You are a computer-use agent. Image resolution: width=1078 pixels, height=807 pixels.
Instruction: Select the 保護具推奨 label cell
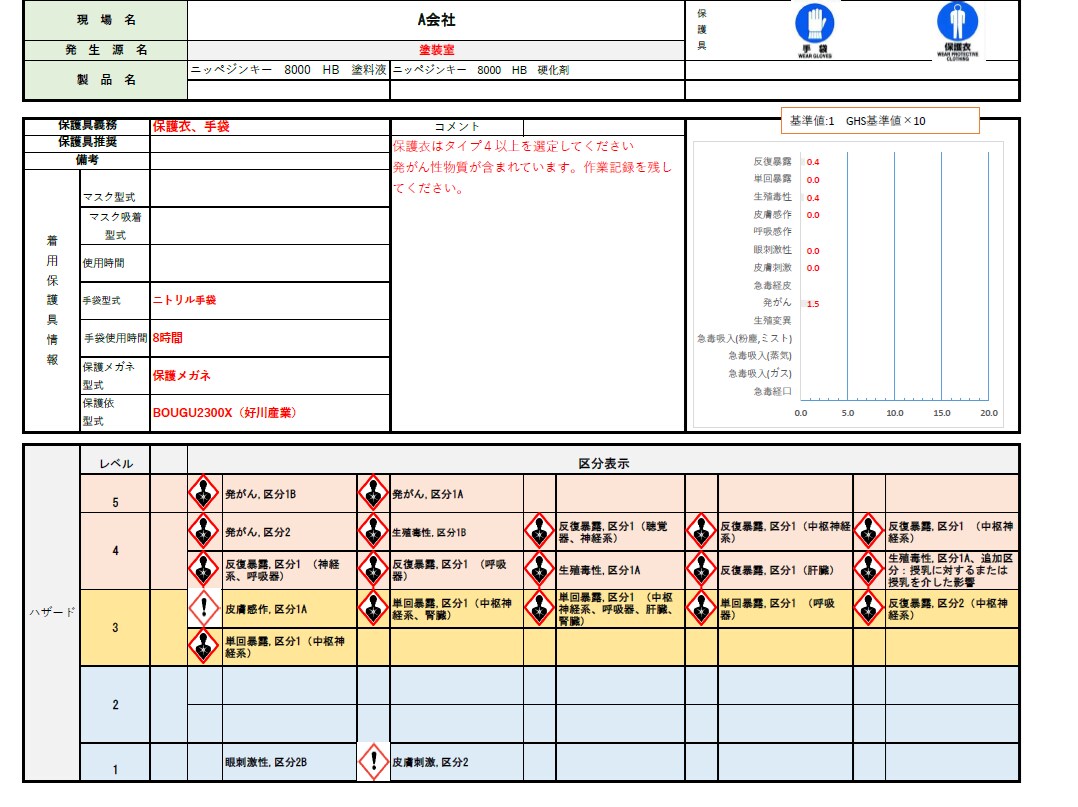point(87,142)
